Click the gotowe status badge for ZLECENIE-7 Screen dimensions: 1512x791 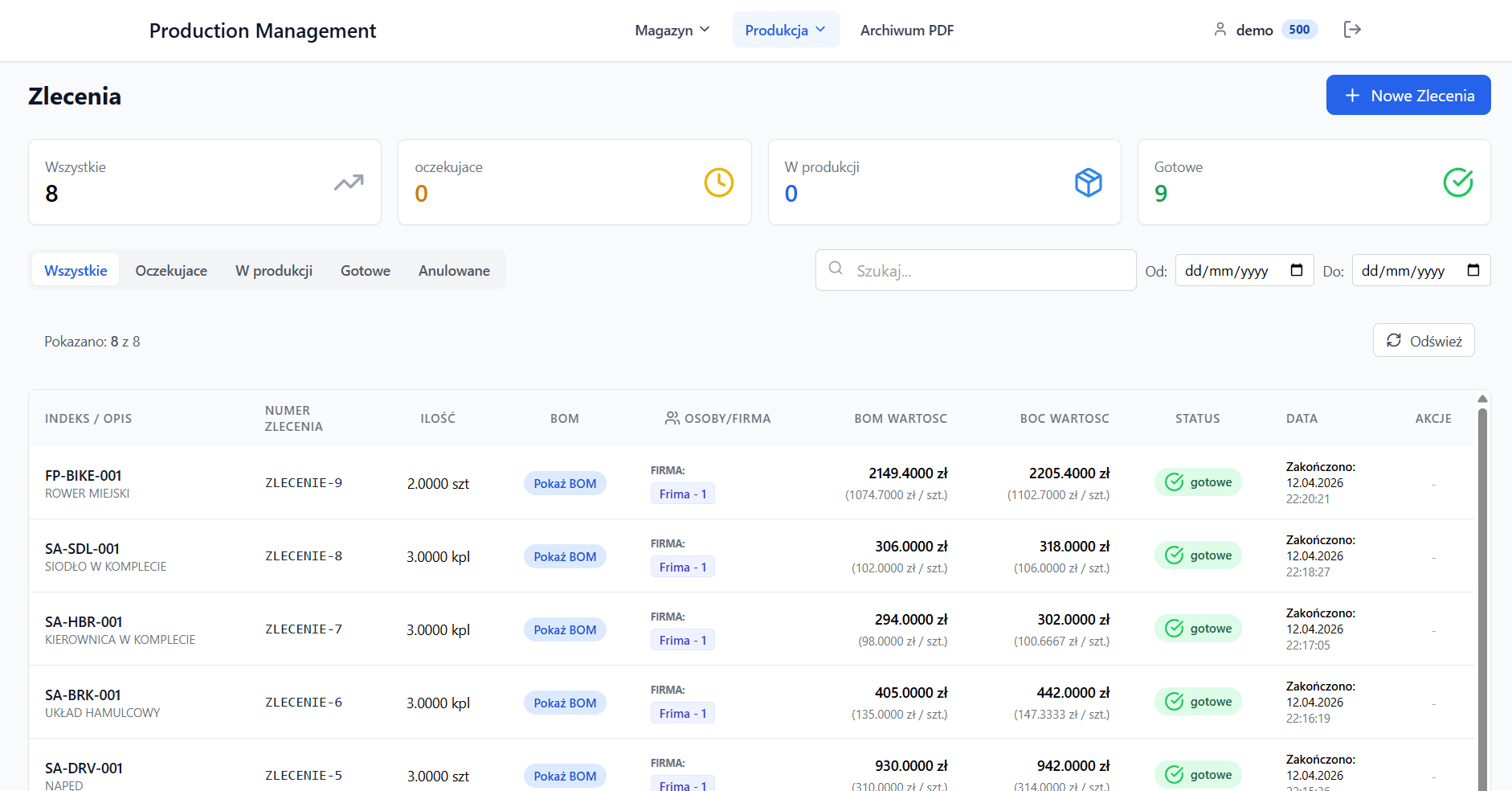coord(1198,629)
